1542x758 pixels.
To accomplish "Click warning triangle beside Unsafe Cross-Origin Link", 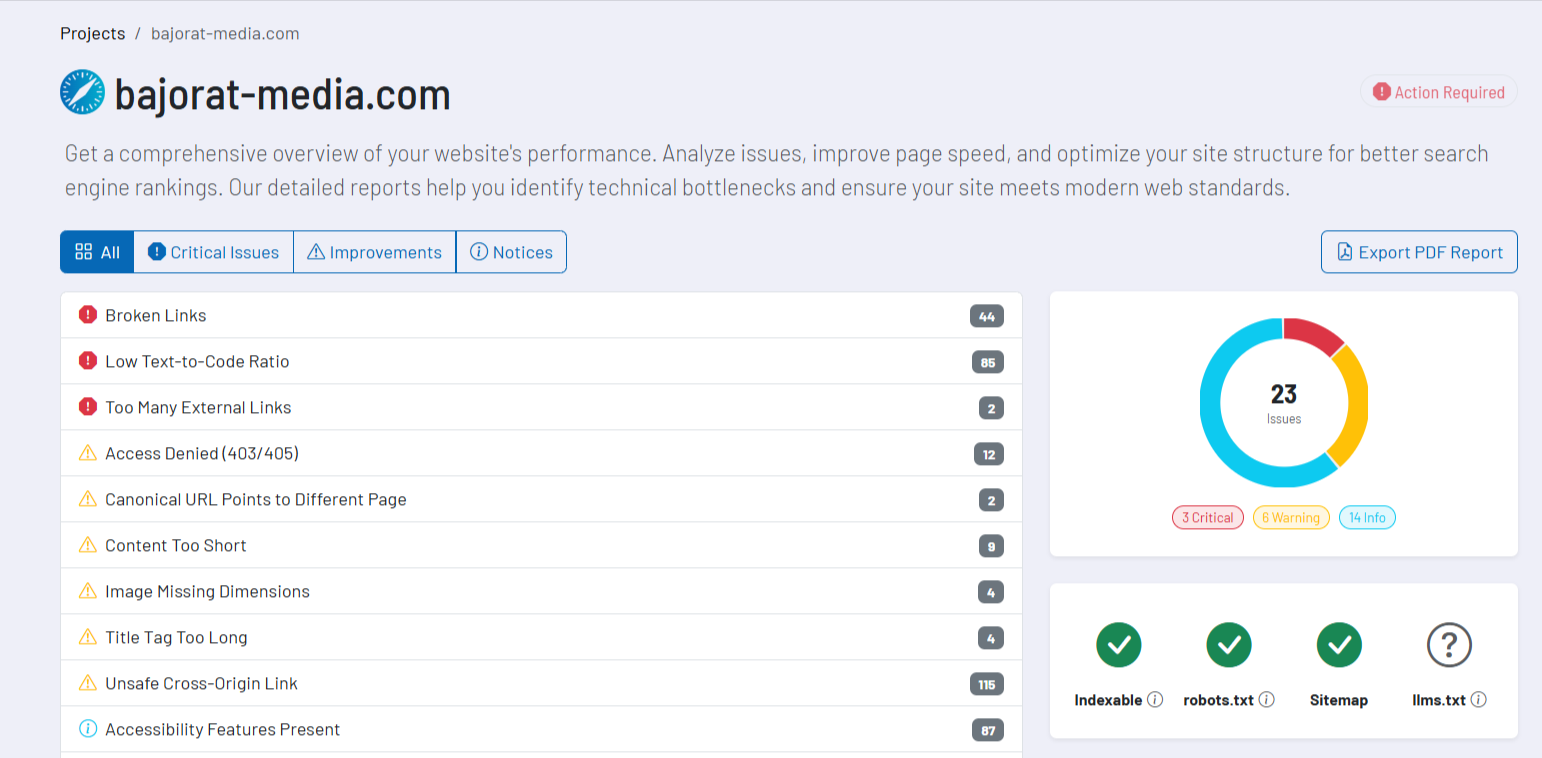I will 88,683.
